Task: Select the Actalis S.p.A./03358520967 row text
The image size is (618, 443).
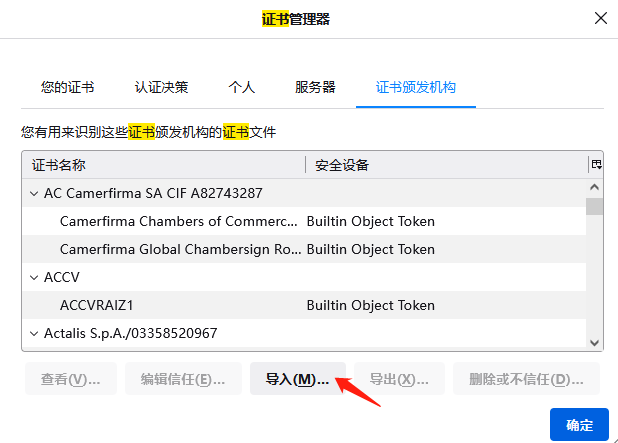Action: (130, 333)
